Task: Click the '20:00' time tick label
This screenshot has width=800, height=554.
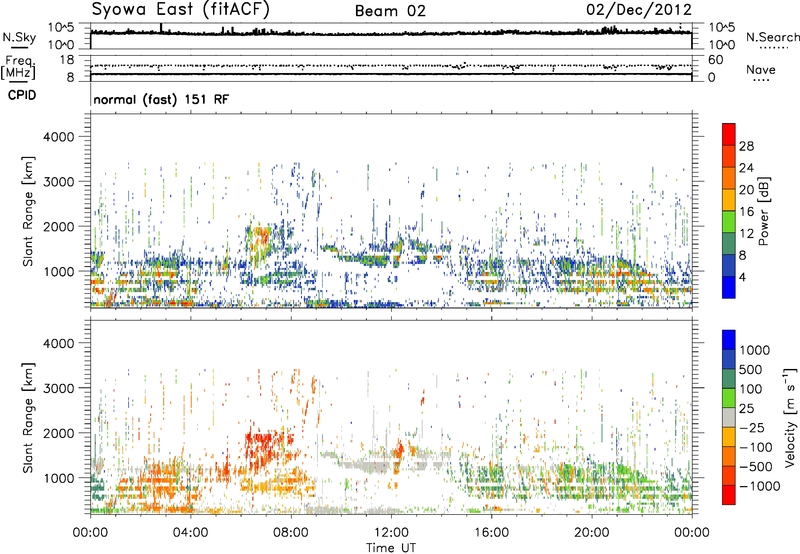Action: click(x=591, y=533)
